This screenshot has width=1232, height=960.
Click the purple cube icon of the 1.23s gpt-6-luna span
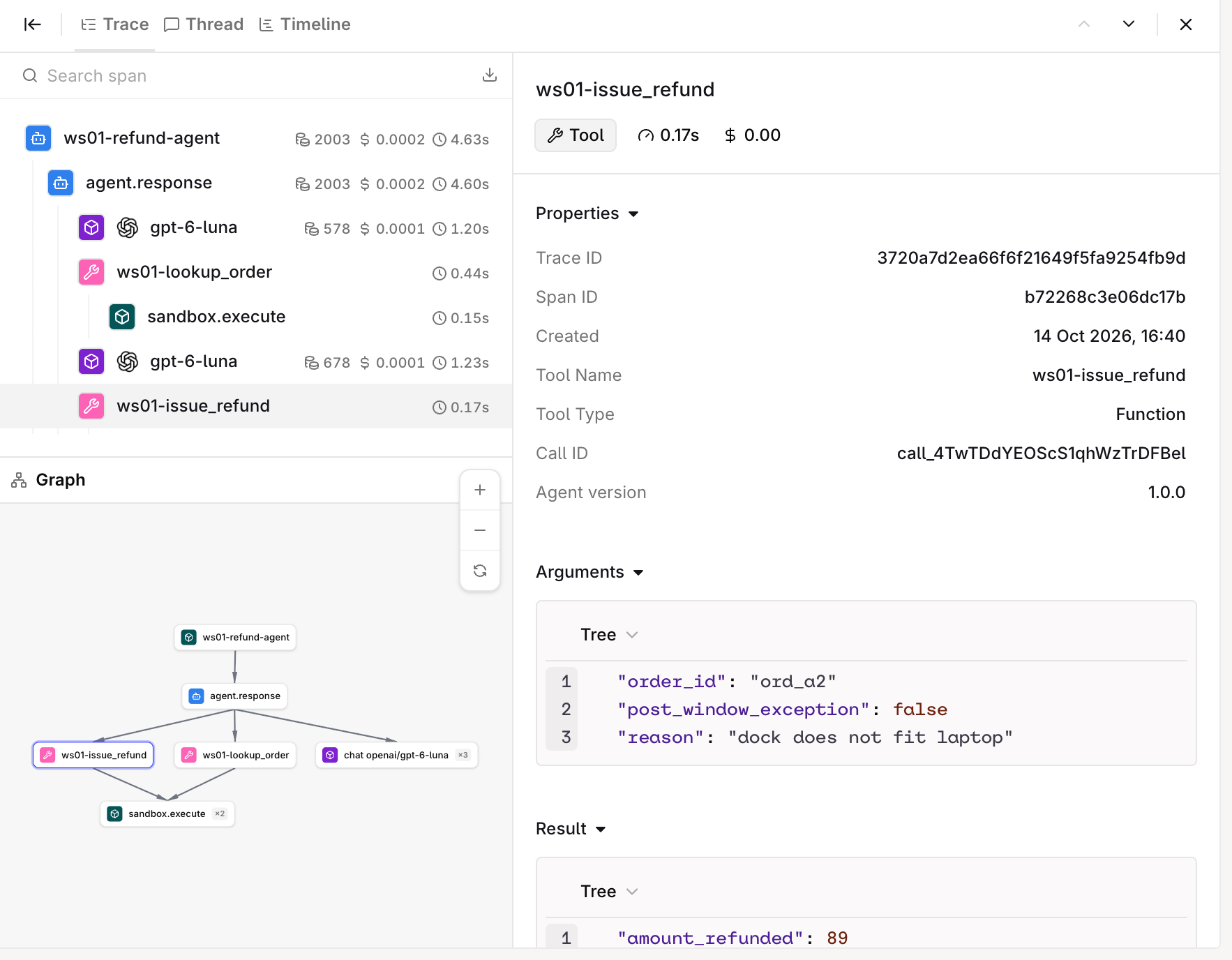(x=91, y=362)
